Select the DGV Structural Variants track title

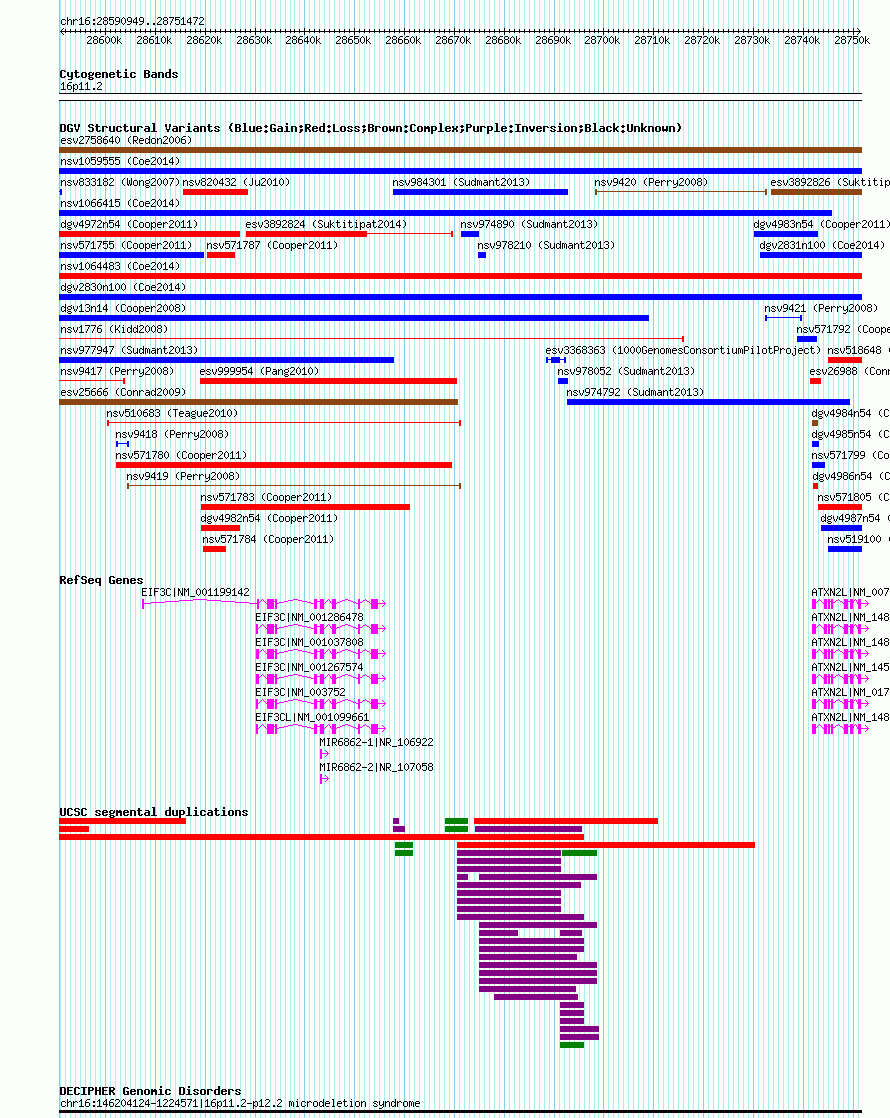pos(371,128)
